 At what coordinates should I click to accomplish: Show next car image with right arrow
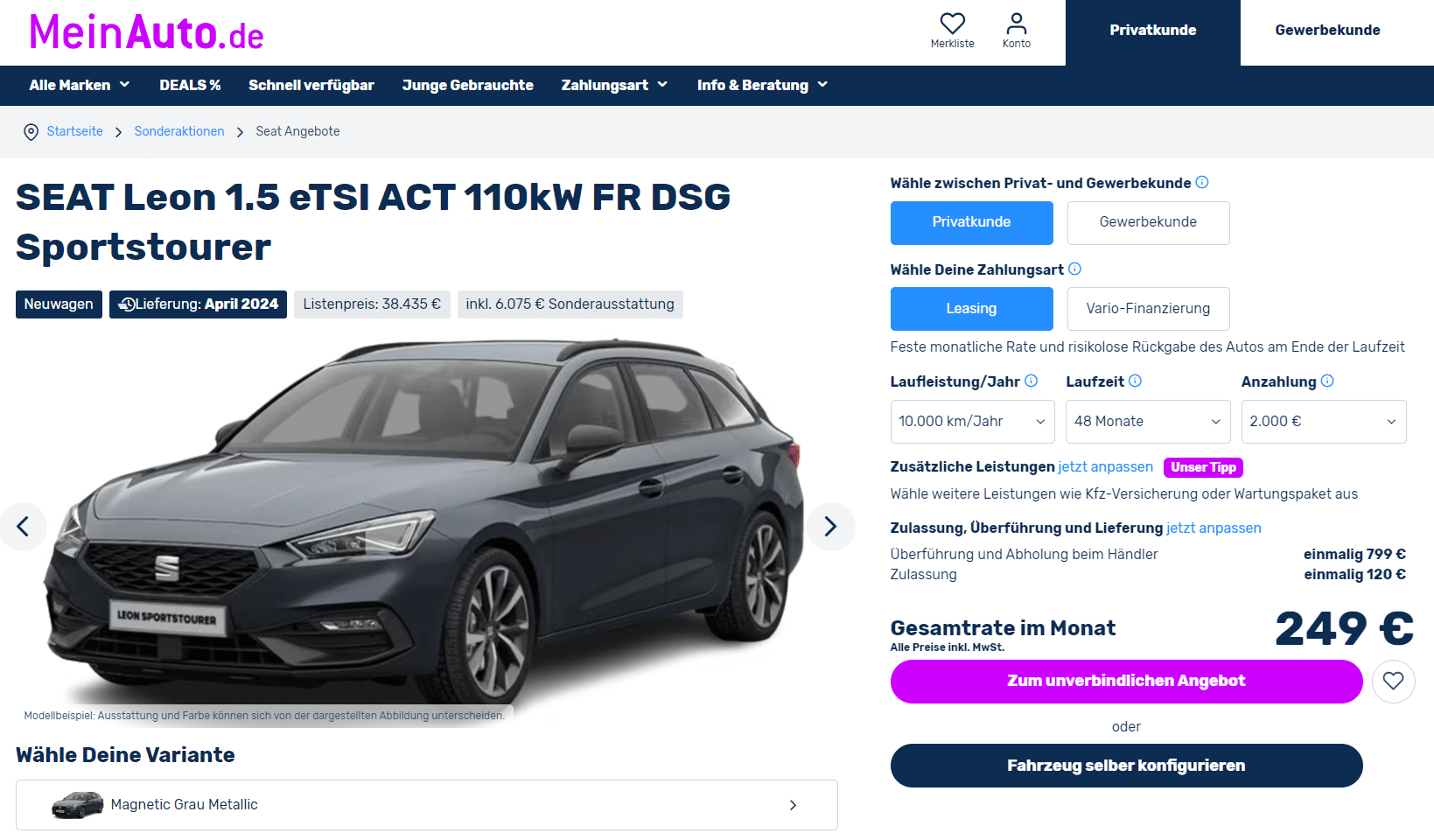coord(830,526)
